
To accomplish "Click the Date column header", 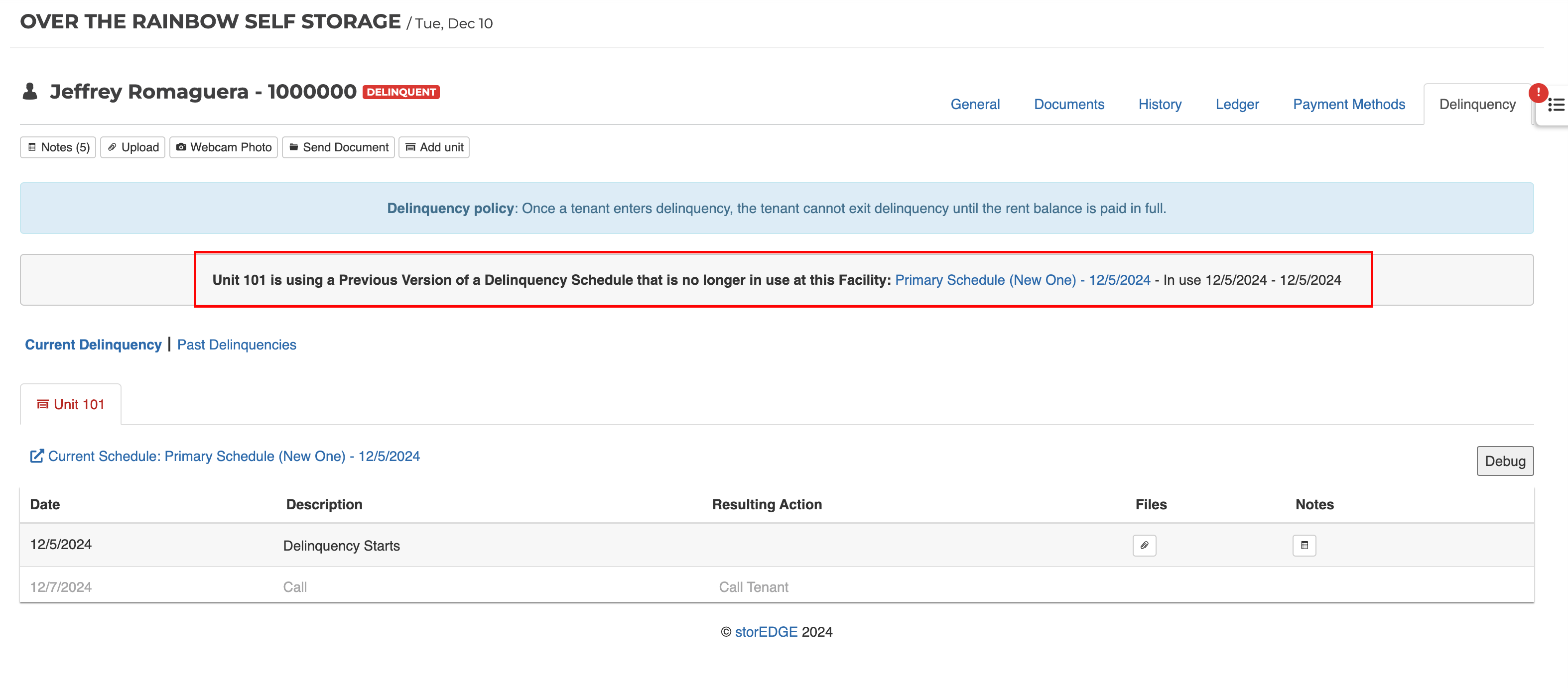I will (x=45, y=504).
